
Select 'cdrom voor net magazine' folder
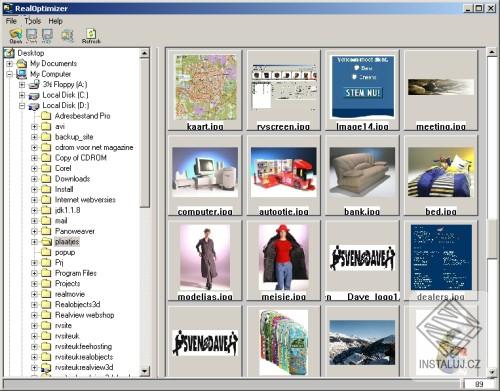pos(94,147)
